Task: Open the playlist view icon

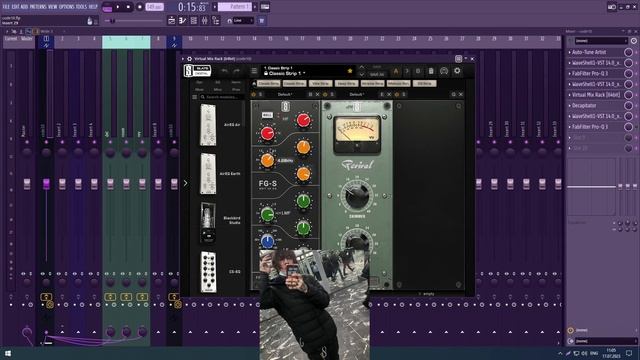Action: (171, 20)
